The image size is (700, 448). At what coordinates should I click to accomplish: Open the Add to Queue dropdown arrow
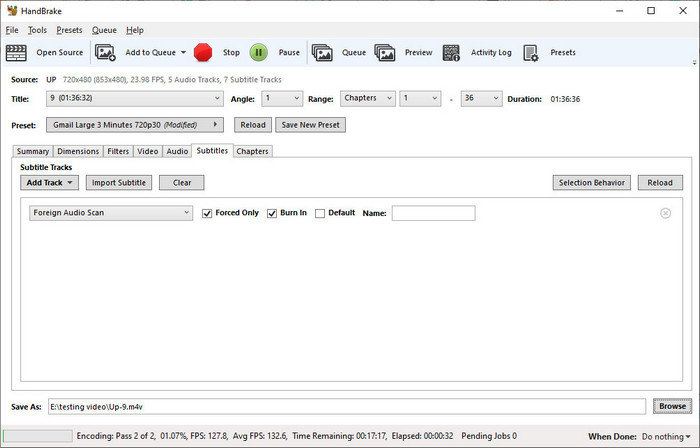click(183, 52)
